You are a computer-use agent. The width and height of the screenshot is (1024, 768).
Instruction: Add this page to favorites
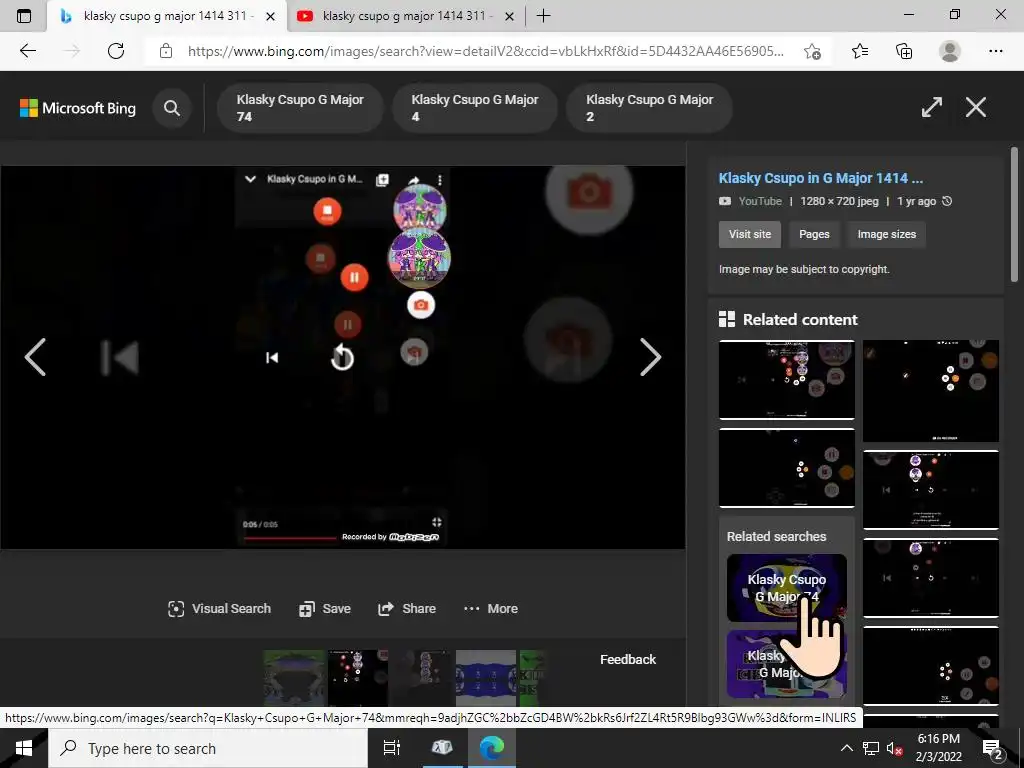click(812, 51)
